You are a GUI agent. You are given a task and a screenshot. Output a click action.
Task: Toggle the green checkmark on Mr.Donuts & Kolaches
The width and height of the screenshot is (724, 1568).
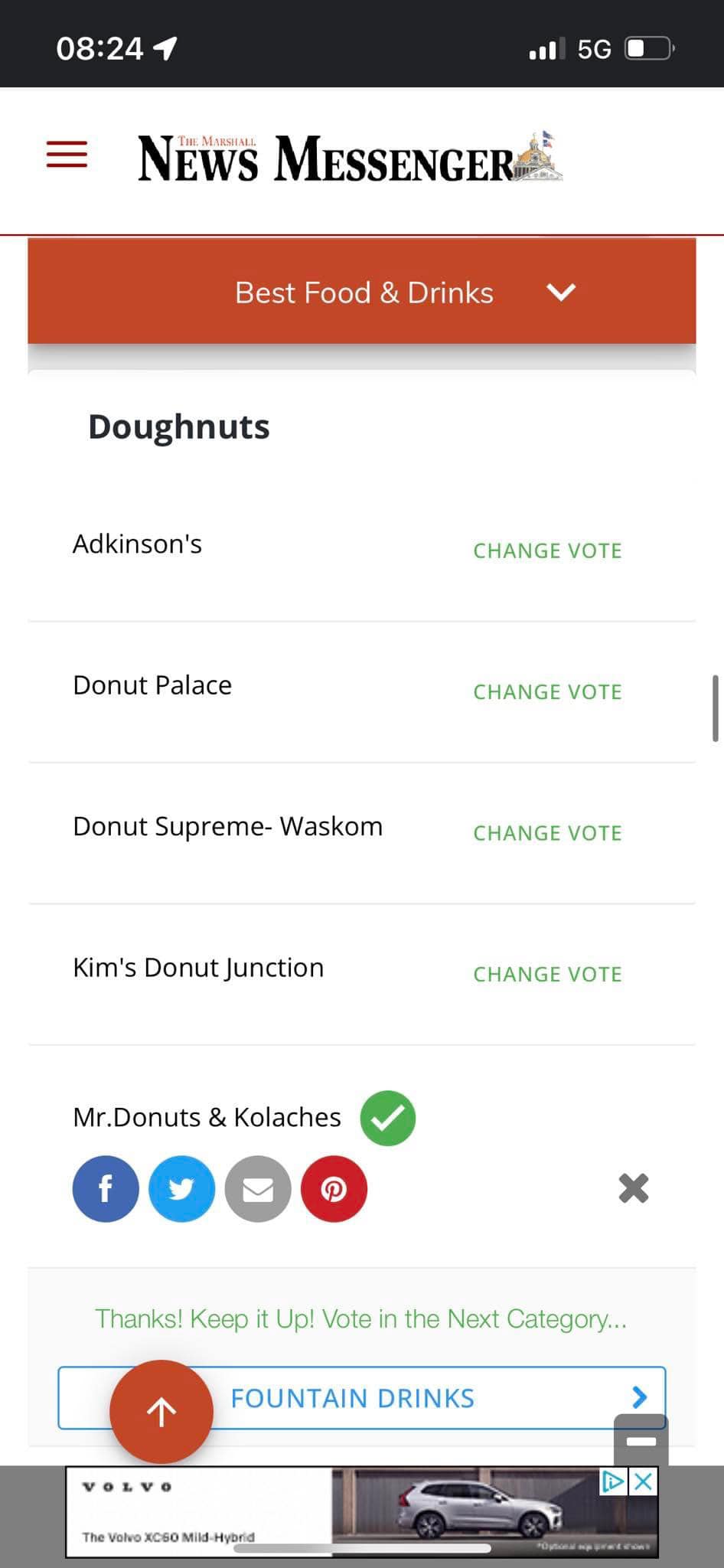[388, 1118]
